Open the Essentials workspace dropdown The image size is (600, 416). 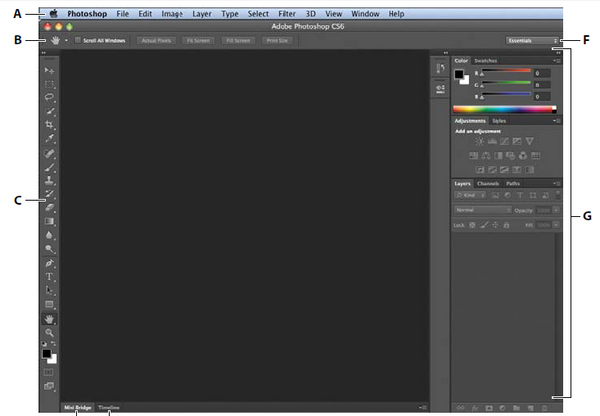532,41
